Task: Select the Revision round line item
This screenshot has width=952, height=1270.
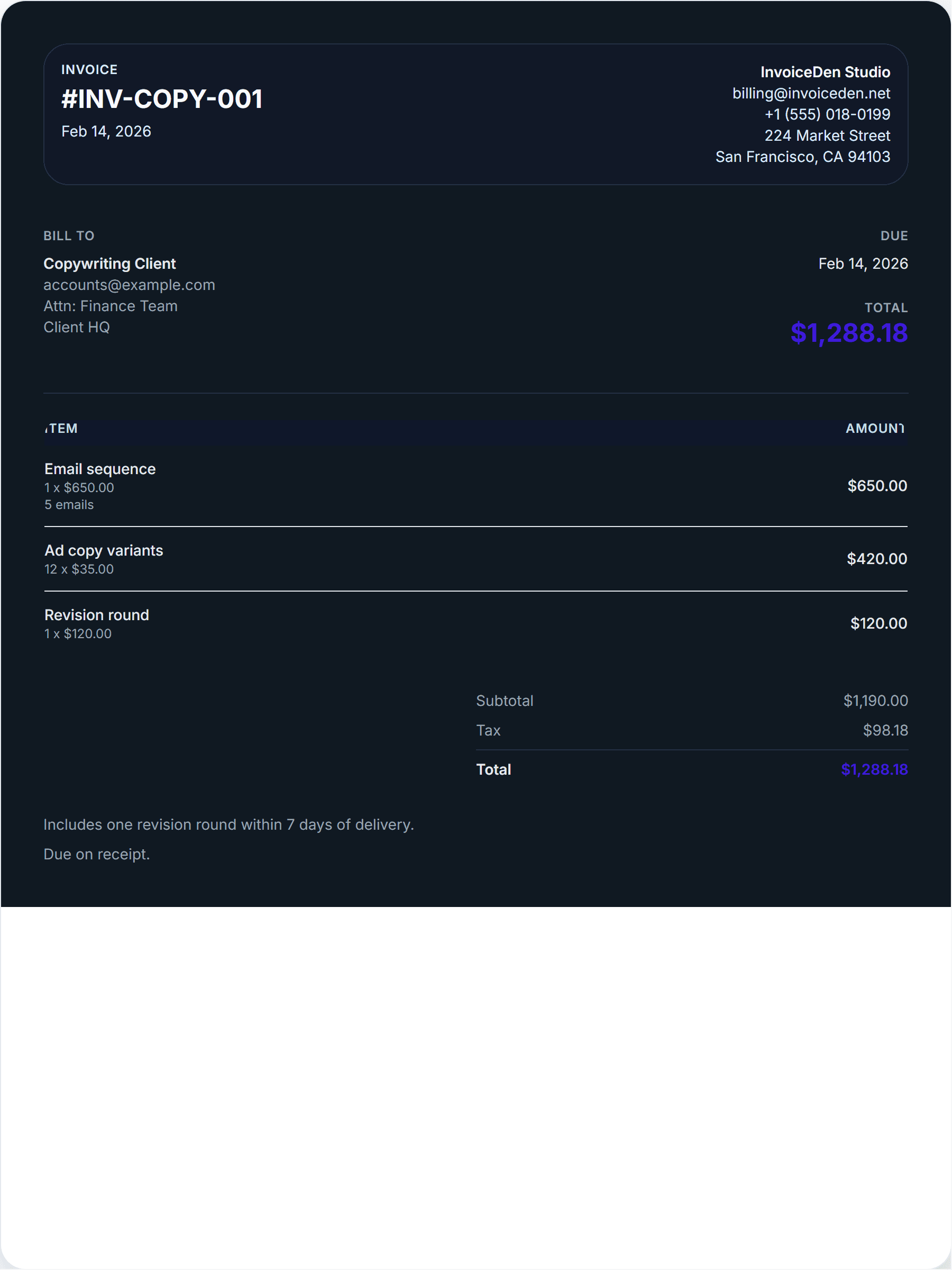Action: [96, 615]
